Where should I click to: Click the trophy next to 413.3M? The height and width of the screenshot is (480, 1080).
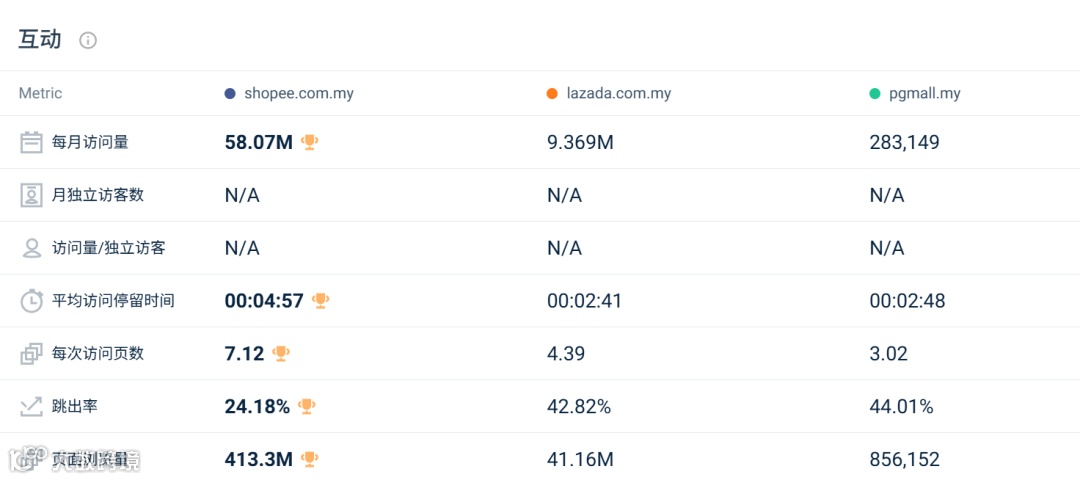[x=310, y=459]
